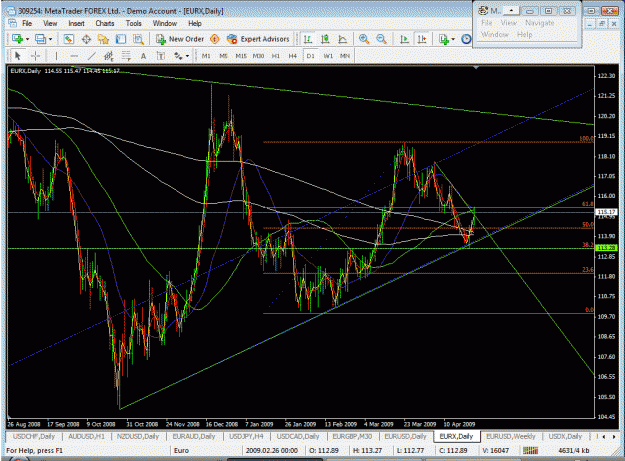Open Navigate menu in small floating window
The image size is (625, 461).
coord(540,23)
